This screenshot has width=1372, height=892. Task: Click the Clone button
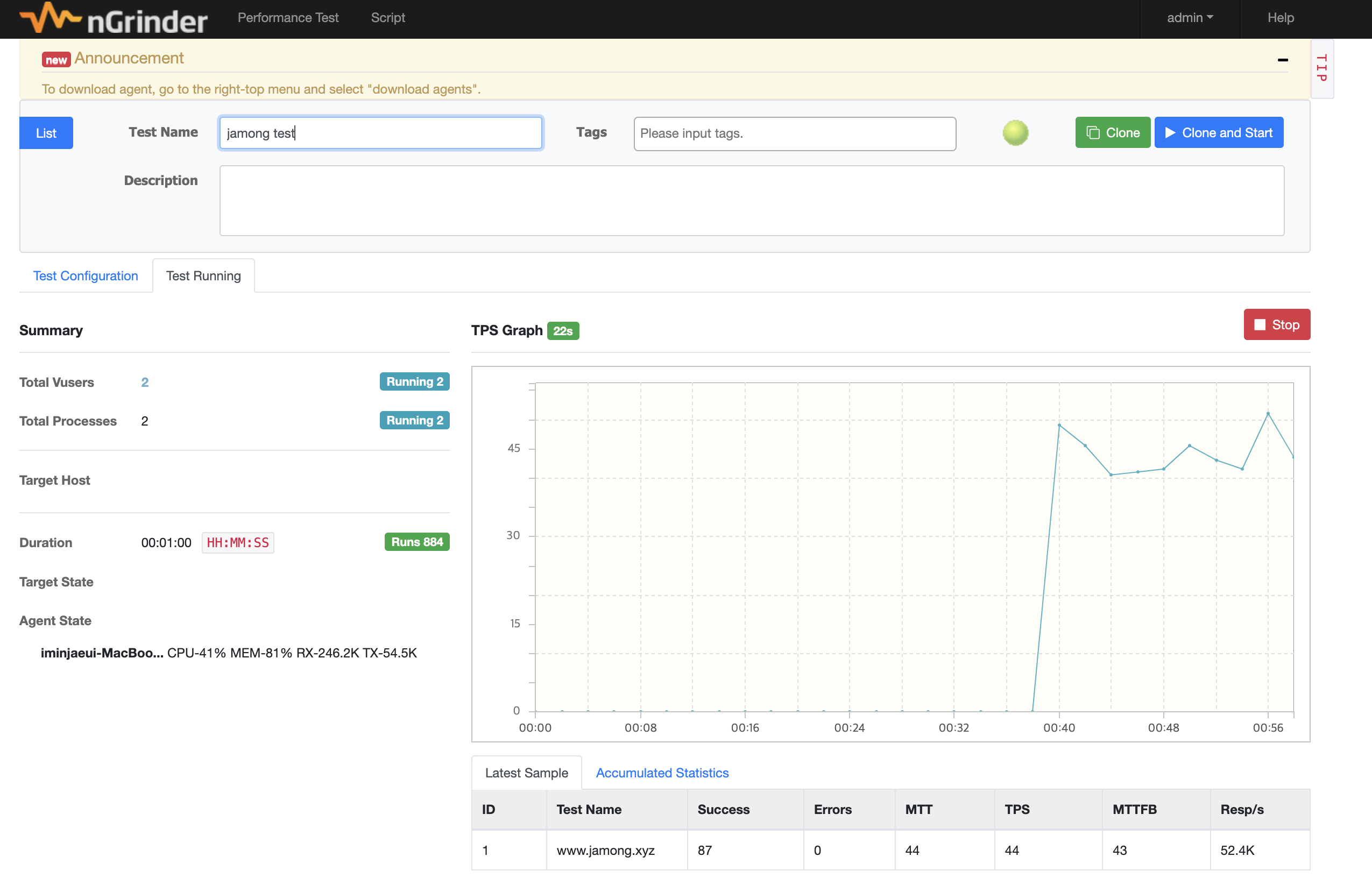click(1113, 133)
